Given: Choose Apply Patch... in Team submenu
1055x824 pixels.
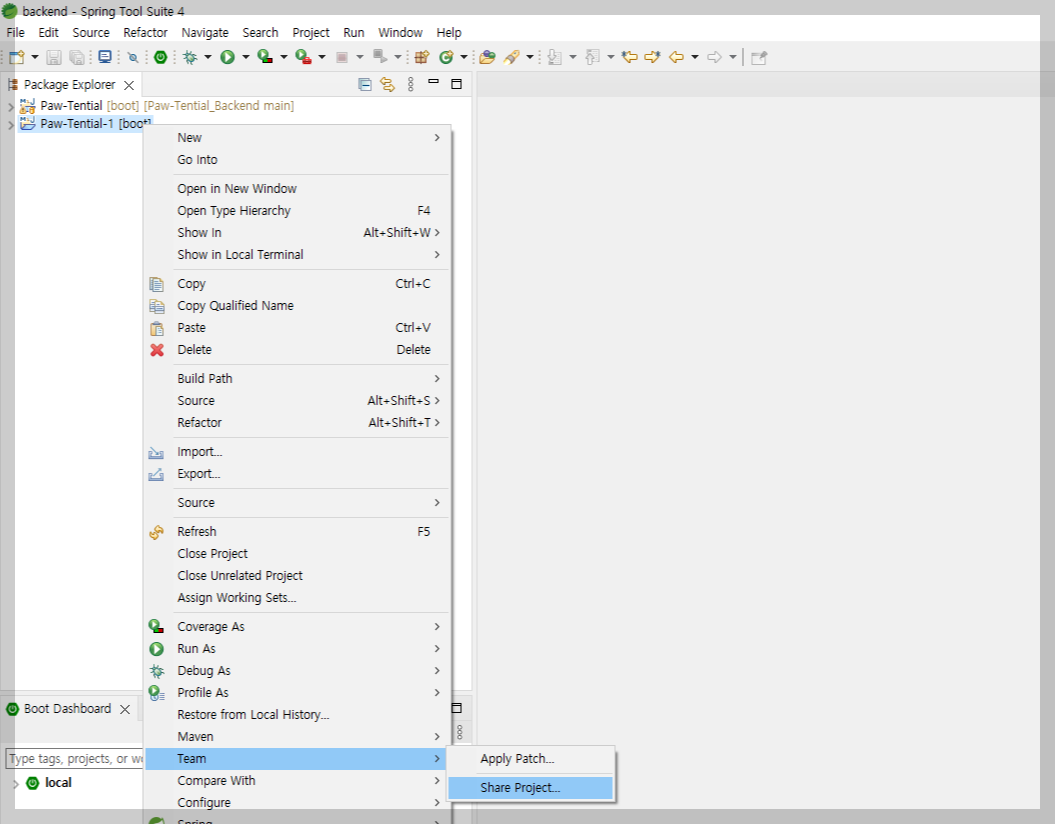Looking at the screenshot, I should (x=531, y=759).
